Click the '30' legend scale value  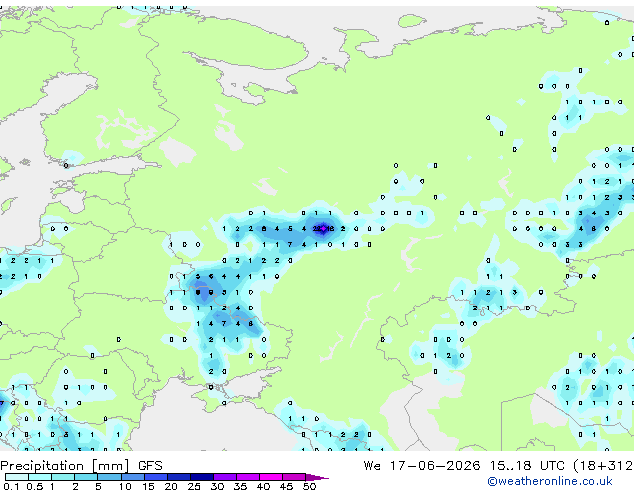[217, 486]
